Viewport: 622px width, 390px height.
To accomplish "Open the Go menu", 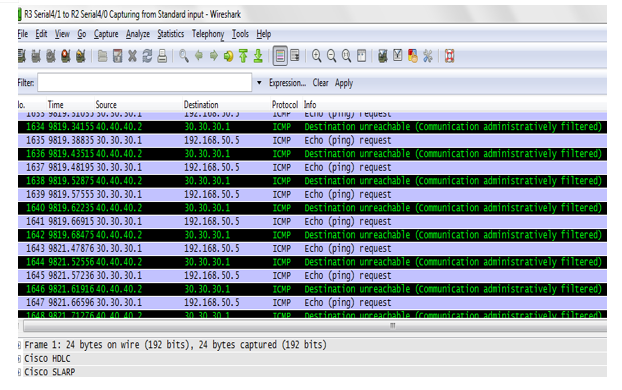I will pos(82,34).
